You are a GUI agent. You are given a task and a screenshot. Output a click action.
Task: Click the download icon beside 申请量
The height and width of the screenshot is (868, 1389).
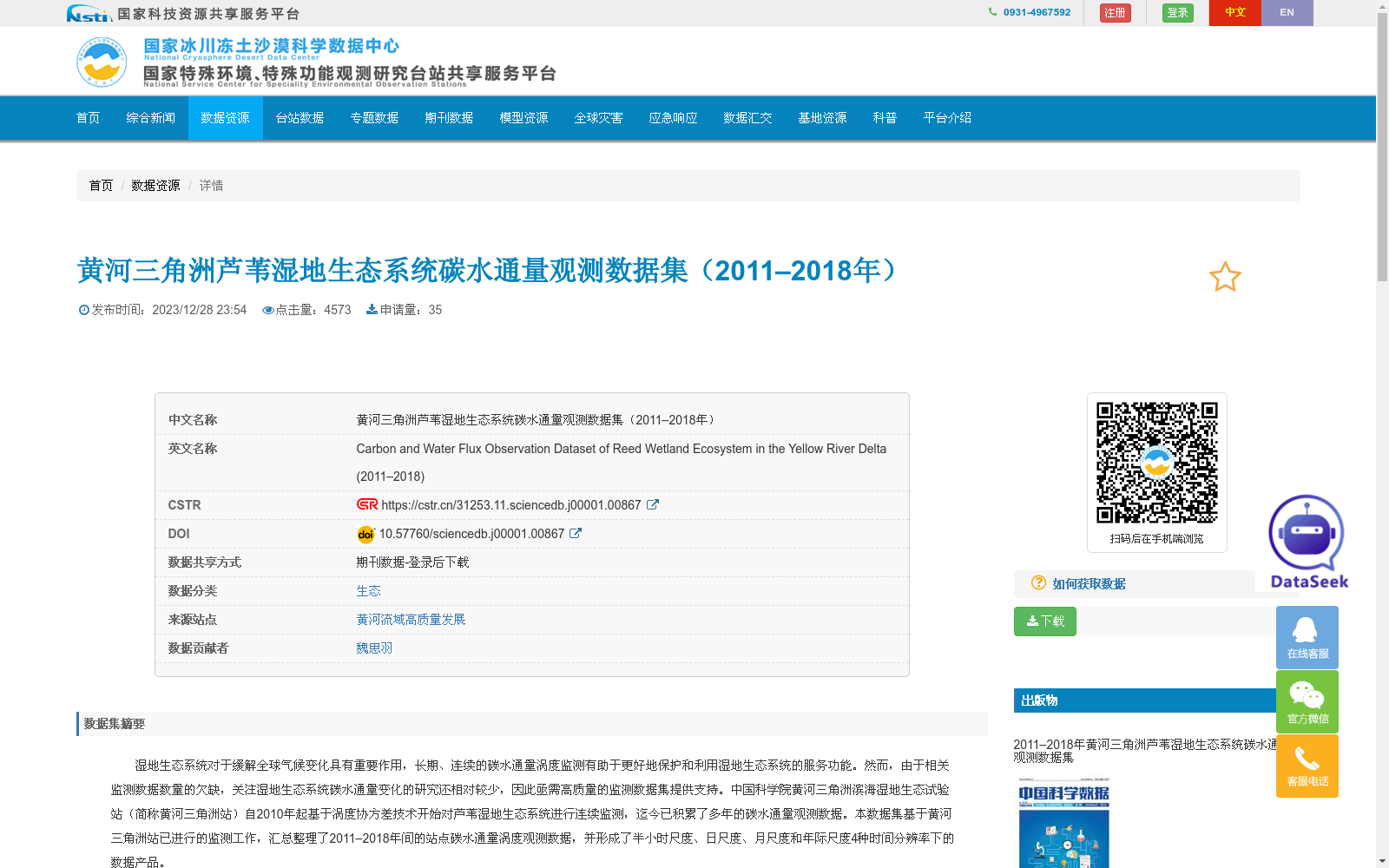372,309
